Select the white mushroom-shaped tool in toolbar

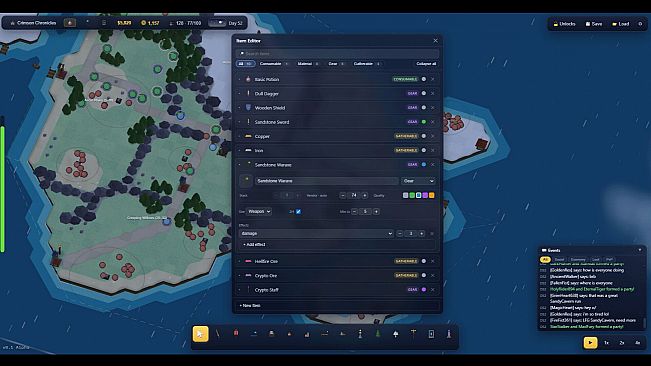[x=396, y=334]
